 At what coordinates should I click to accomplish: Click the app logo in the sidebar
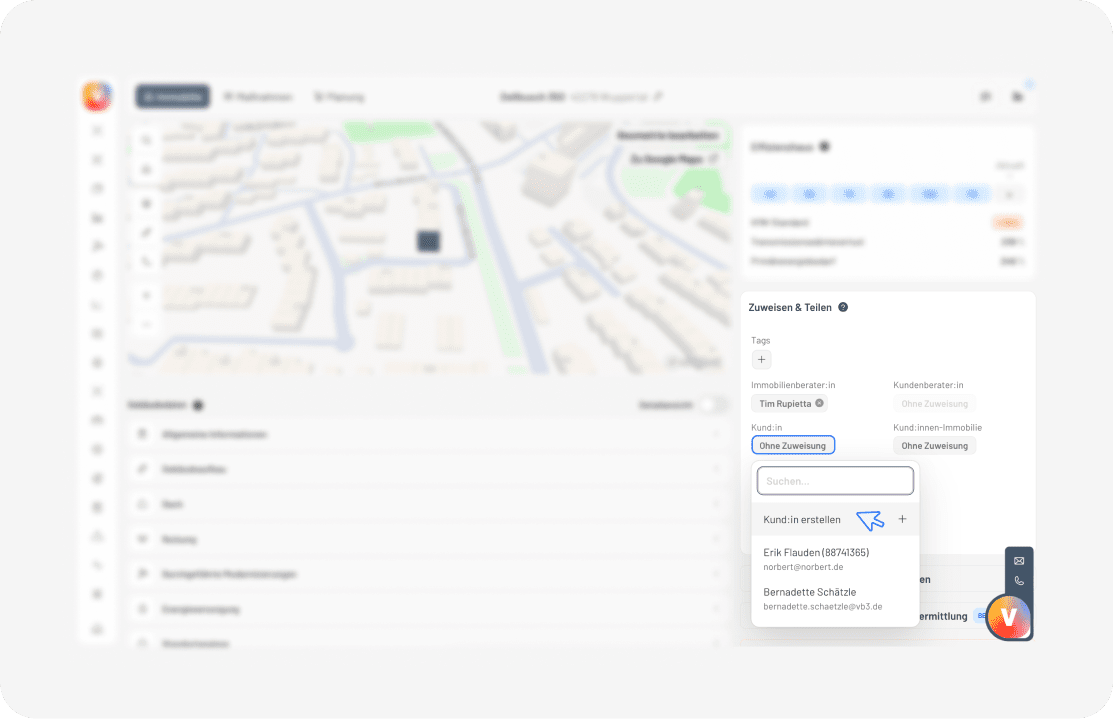pyautogui.click(x=97, y=96)
